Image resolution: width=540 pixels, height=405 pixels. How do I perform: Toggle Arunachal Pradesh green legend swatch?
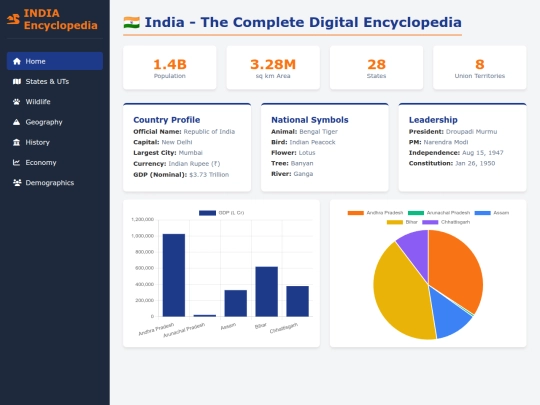(416, 213)
